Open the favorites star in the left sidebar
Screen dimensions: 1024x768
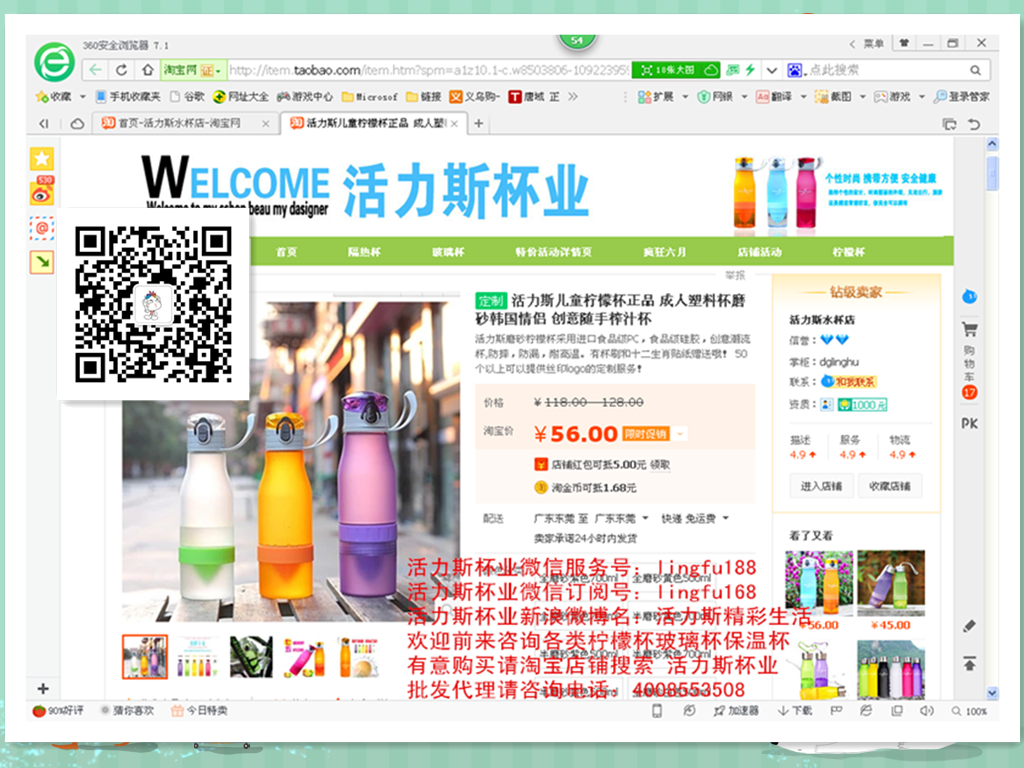tap(42, 158)
